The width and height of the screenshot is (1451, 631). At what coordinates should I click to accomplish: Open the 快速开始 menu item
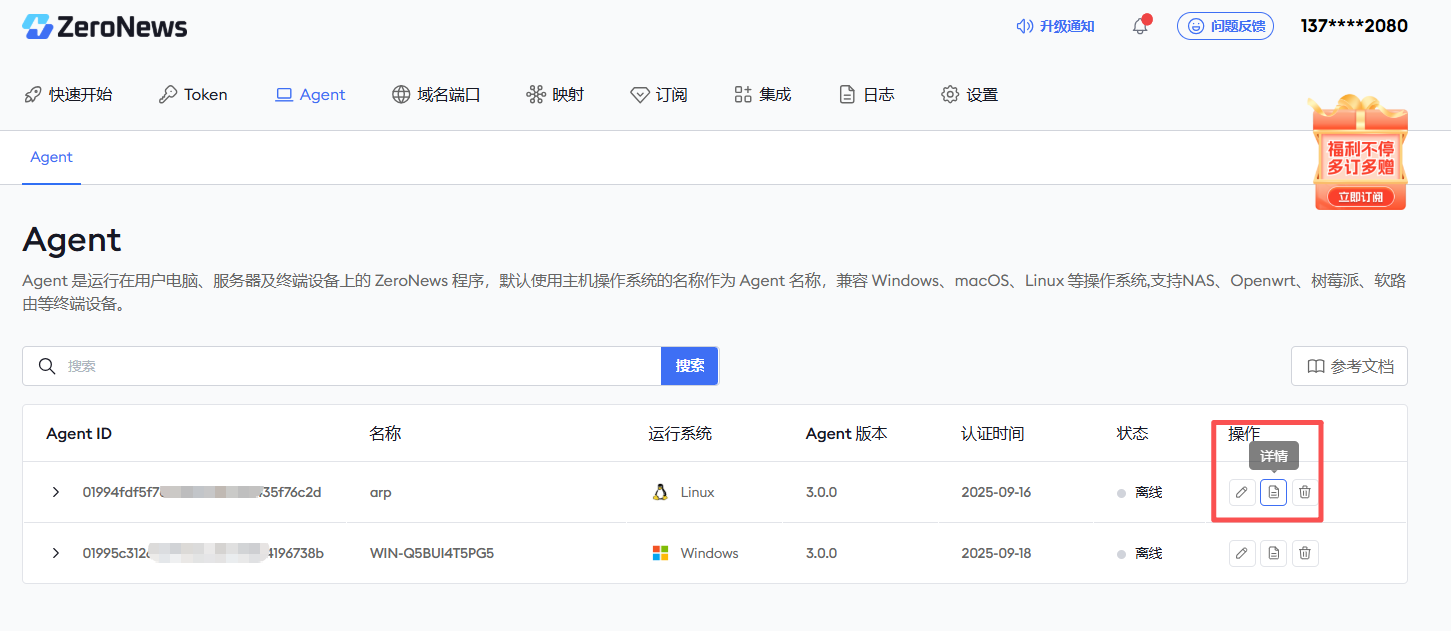(x=68, y=95)
